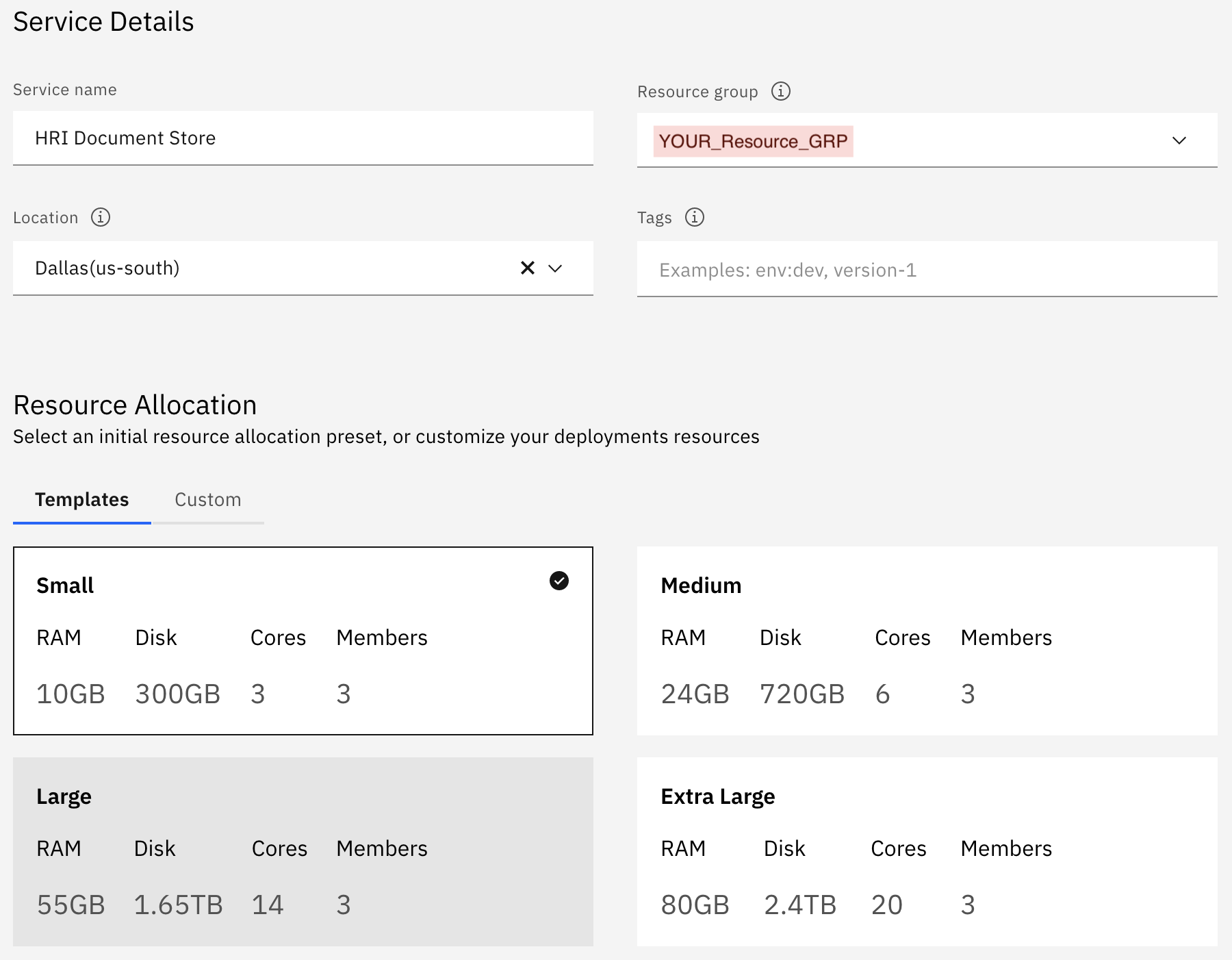
Task: Clear the Dallas(us-south) location selection
Action: [528, 268]
